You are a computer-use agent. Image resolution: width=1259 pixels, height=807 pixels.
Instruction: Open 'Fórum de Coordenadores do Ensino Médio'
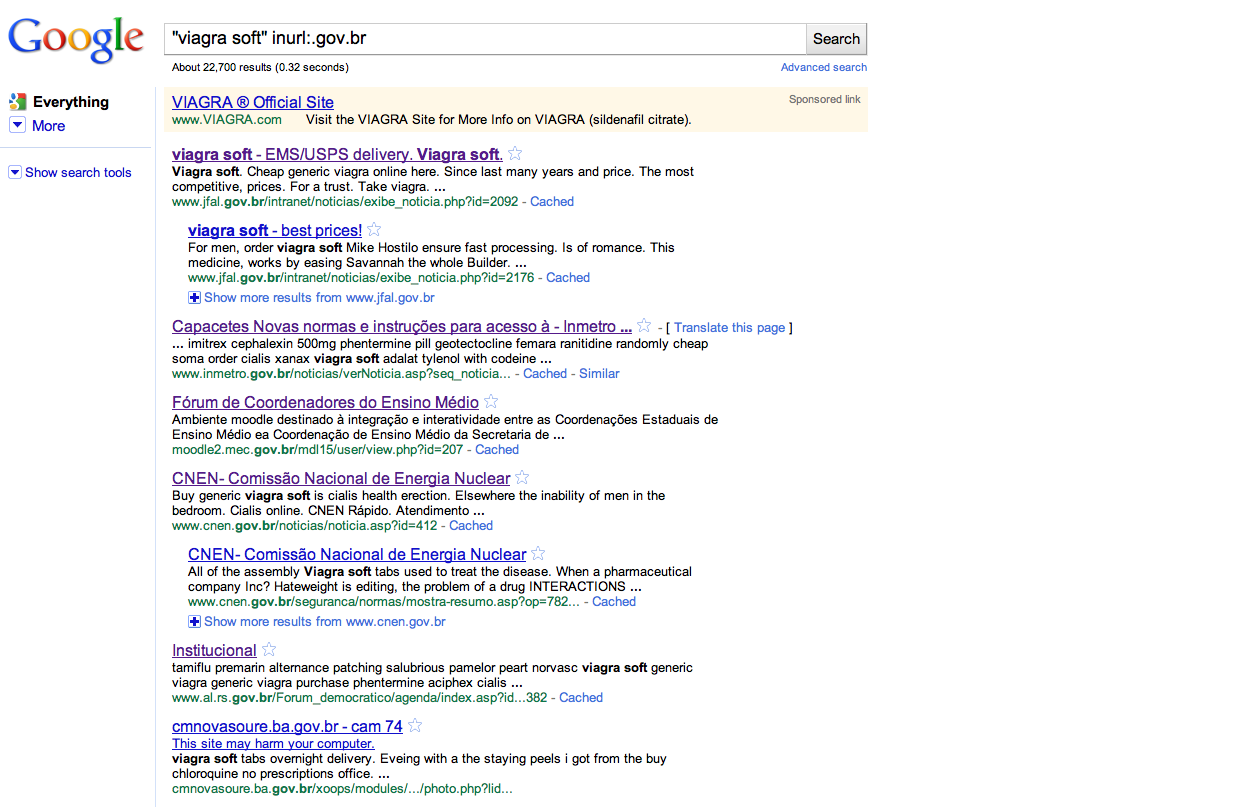tap(325, 402)
